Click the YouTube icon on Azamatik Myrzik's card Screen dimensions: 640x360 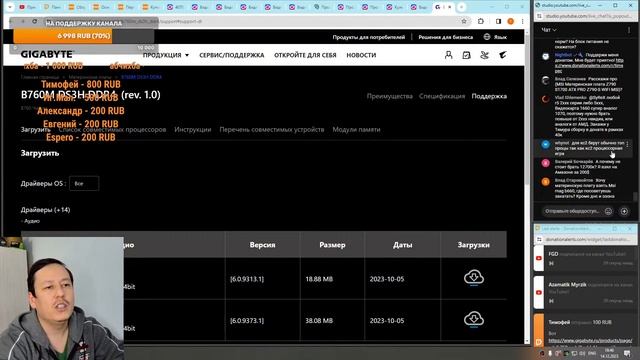539,292
